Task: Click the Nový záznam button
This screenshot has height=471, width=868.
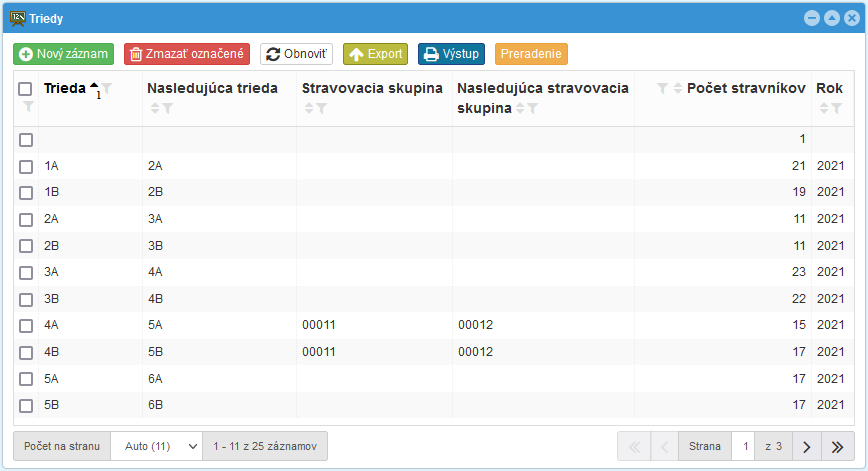Action: [64, 54]
